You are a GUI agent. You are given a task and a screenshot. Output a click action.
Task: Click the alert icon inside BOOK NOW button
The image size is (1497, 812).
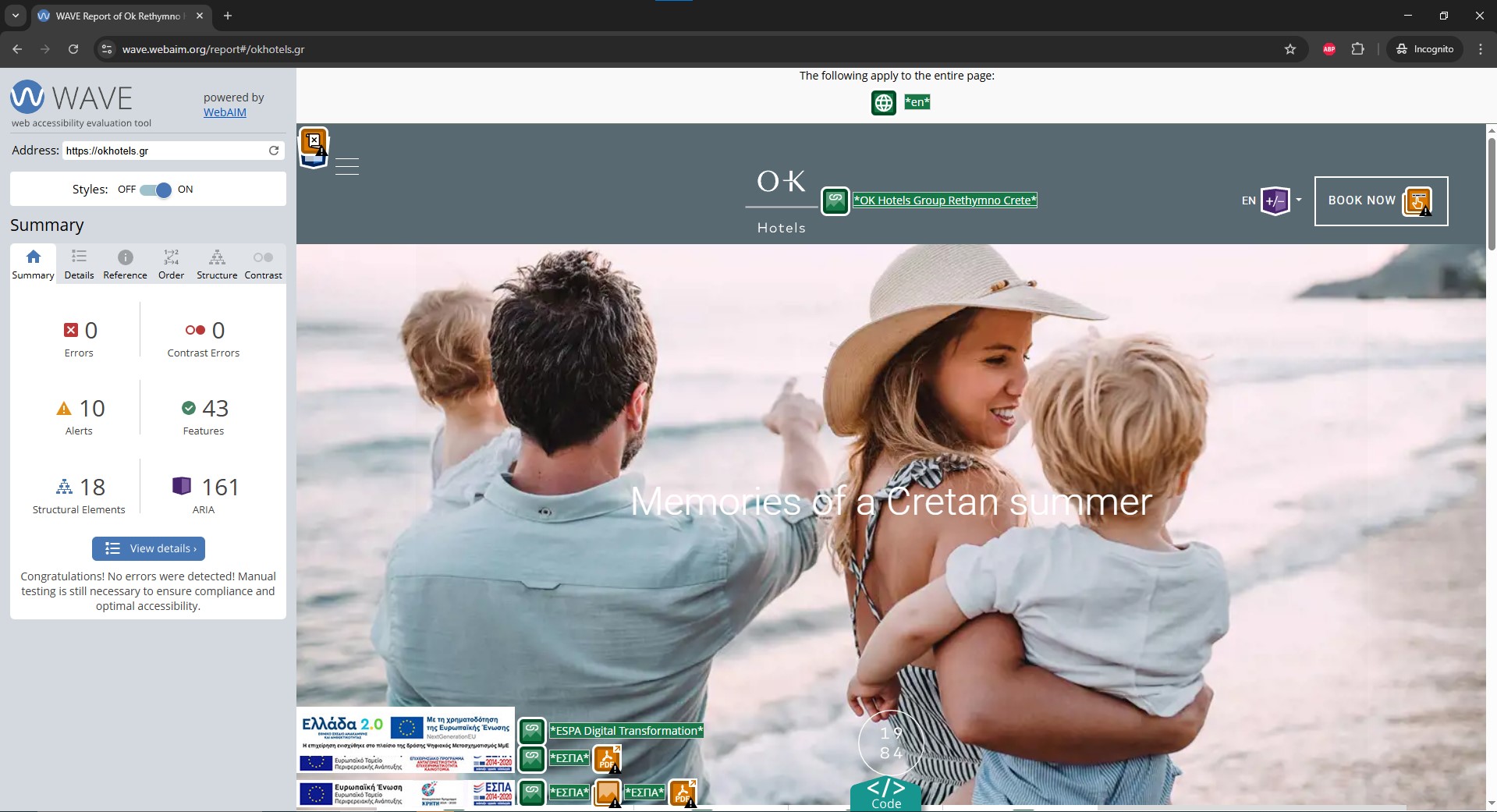pyautogui.click(x=1417, y=201)
